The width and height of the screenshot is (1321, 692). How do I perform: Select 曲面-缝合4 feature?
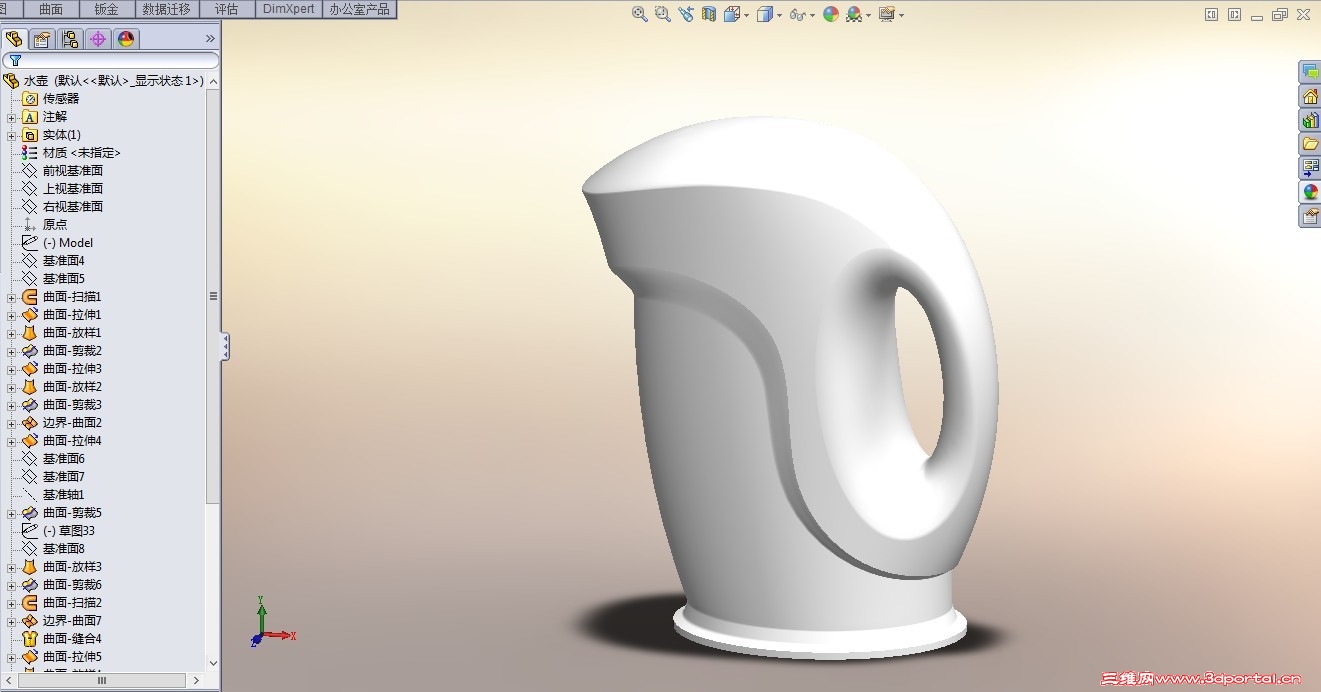pos(72,639)
